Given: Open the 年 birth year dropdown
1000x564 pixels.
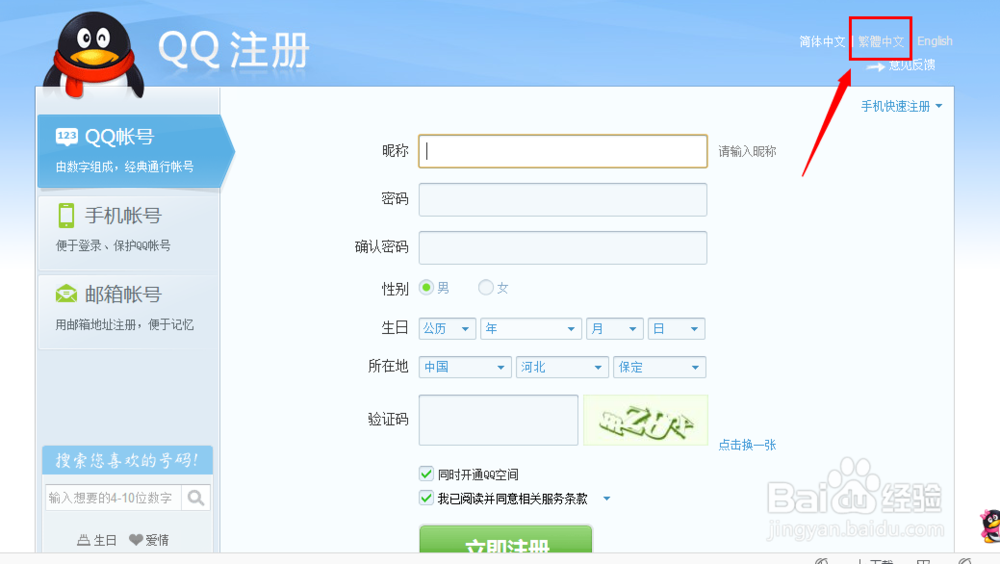Looking at the screenshot, I should pyautogui.click(x=531, y=329).
